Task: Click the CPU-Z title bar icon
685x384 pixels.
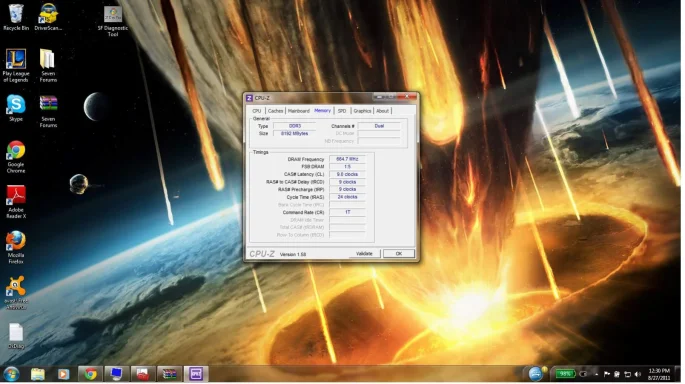Action: (x=249, y=98)
